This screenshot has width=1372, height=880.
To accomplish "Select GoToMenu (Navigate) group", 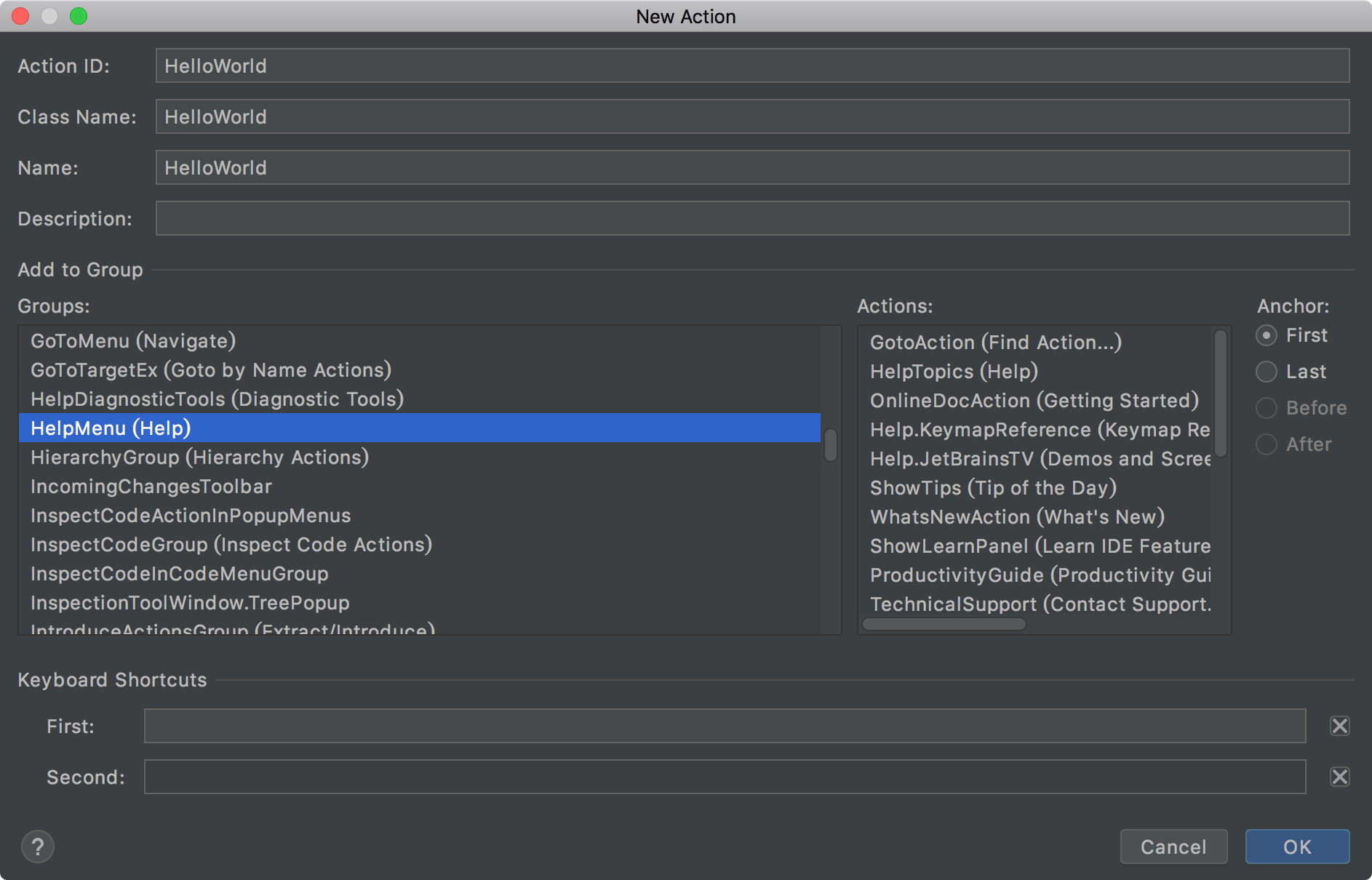I will click(133, 341).
